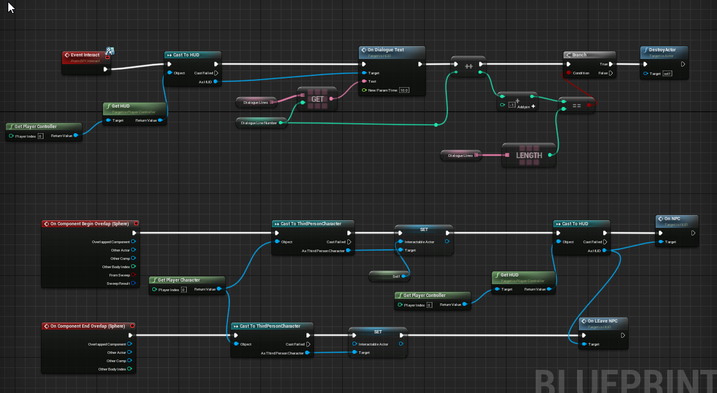Click the Get HUD node in top graph
This screenshot has width=717, height=393.
coord(134,113)
